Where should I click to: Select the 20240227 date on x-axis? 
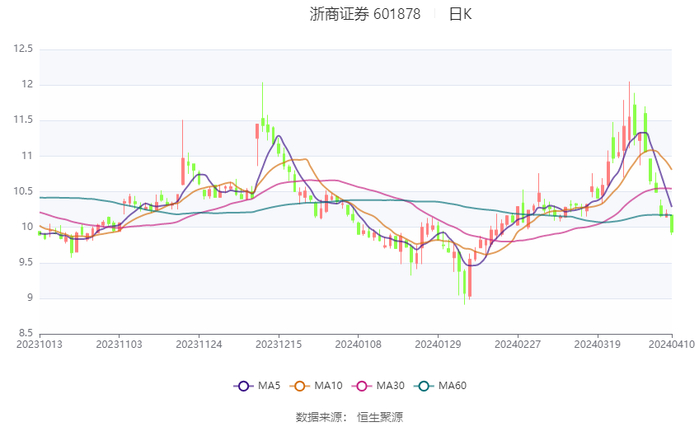[518, 343]
